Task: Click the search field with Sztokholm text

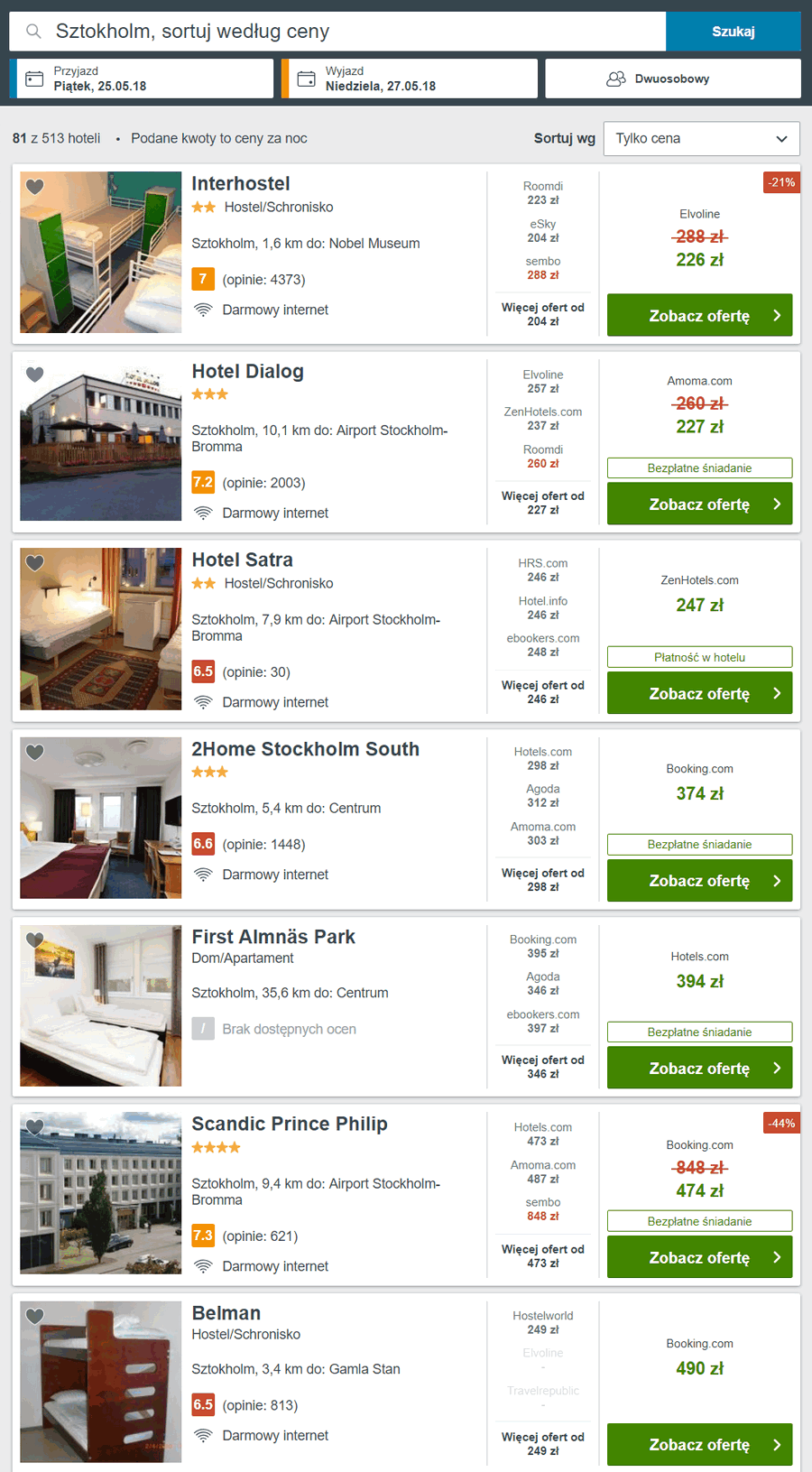Action: tap(337, 32)
